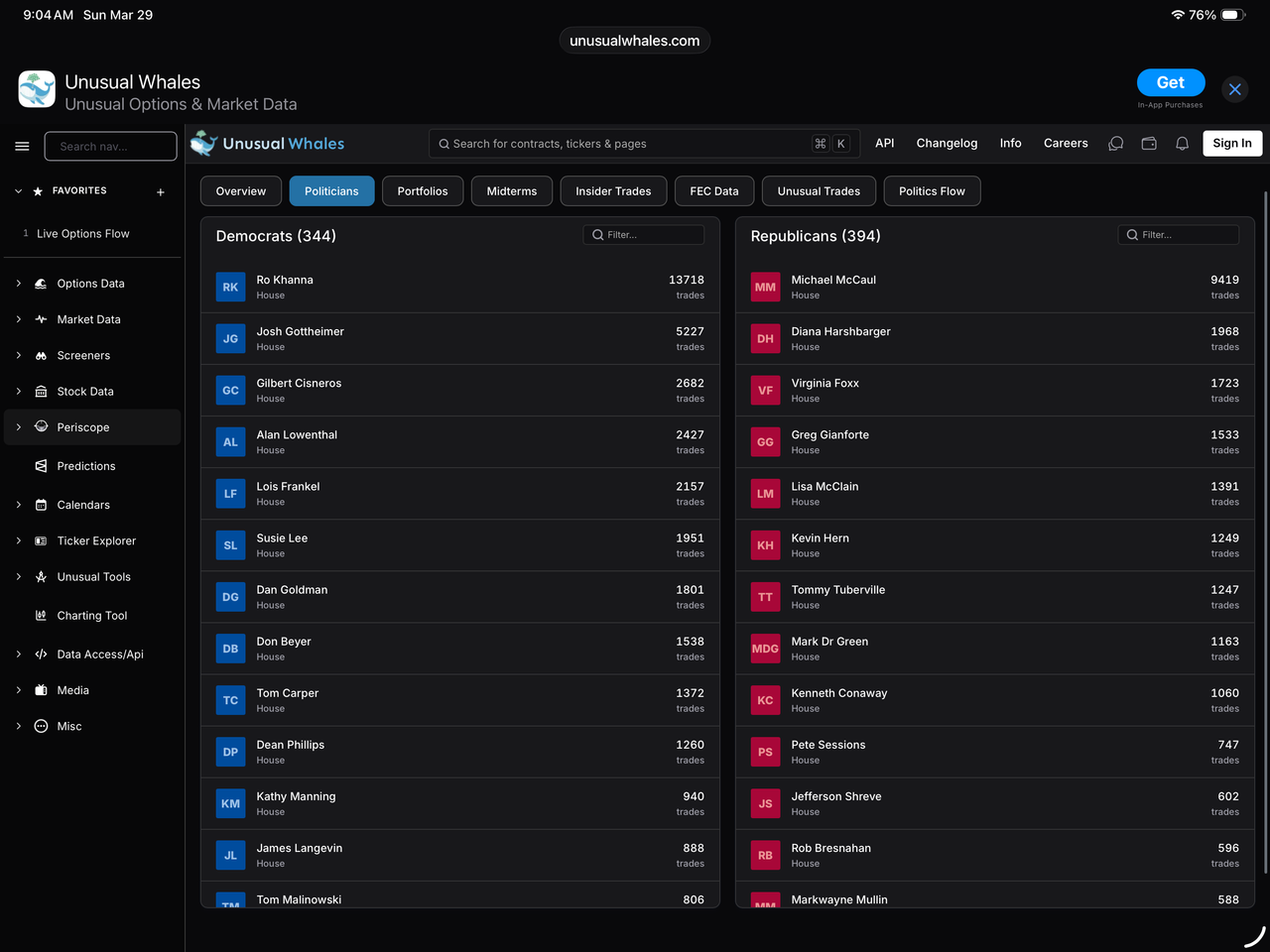Viewport: 1270px width, 952px height.
Task: Focus the sidebar Search nav field
Action: 110,146
